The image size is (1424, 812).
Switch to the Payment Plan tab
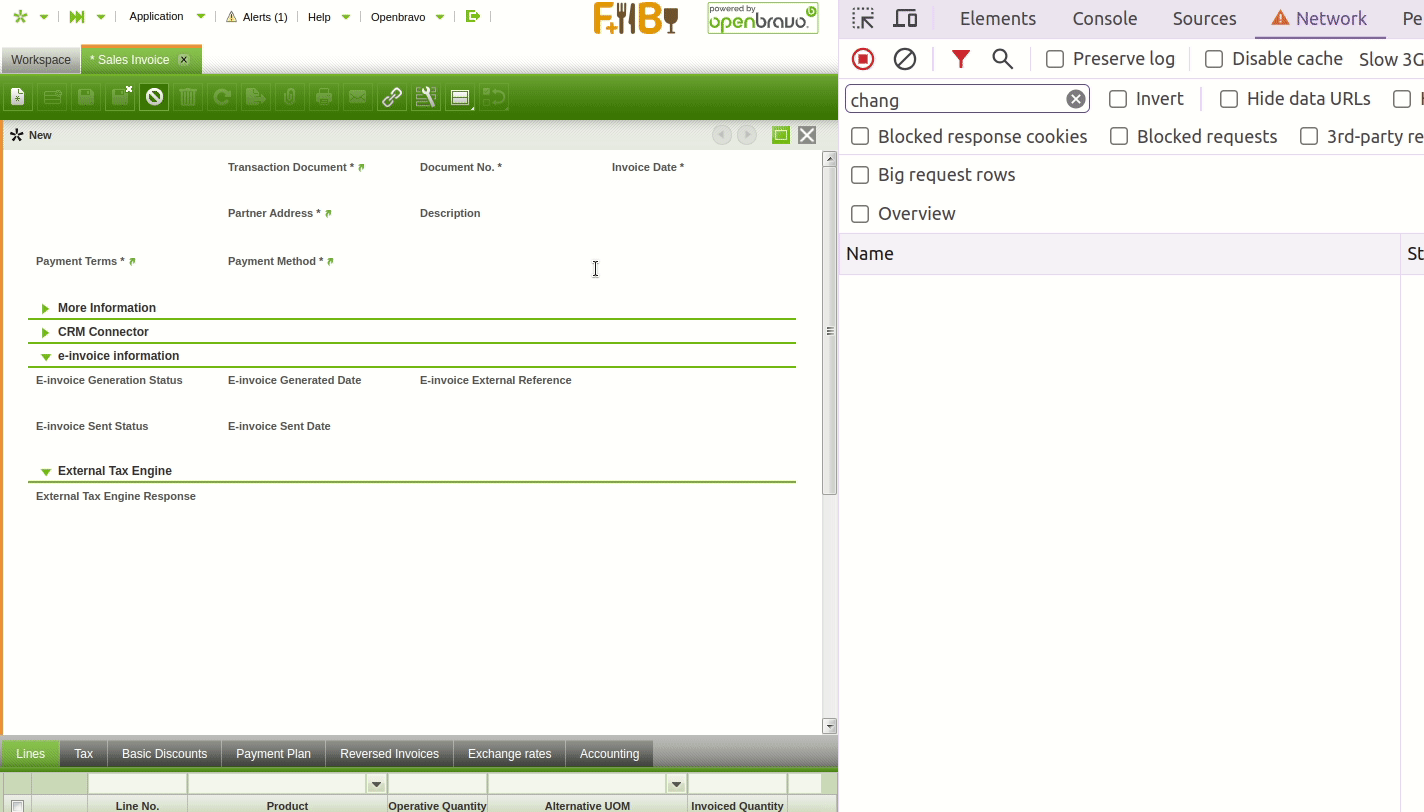(x=273, y=754)
